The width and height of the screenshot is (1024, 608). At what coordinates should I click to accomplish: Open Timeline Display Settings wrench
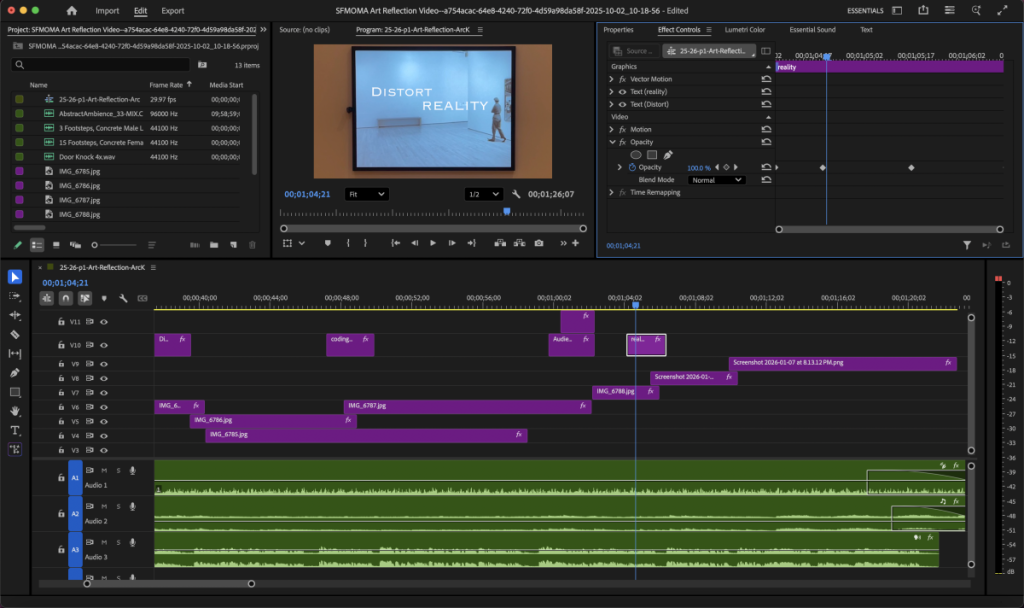123,298
